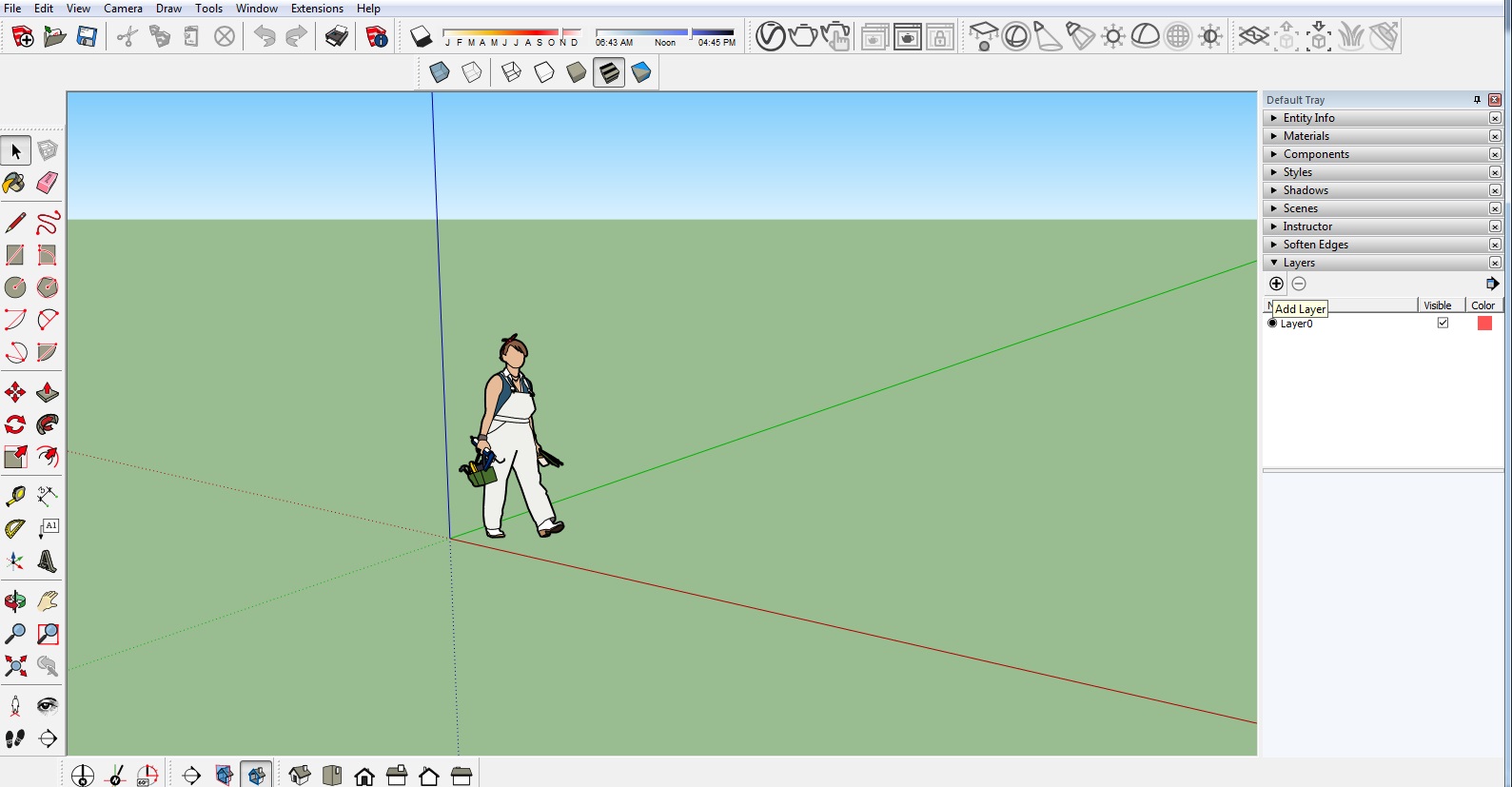1512x787 pixels.
Task: Open the V-Ray asset editor icon
Action: (771, 37)
